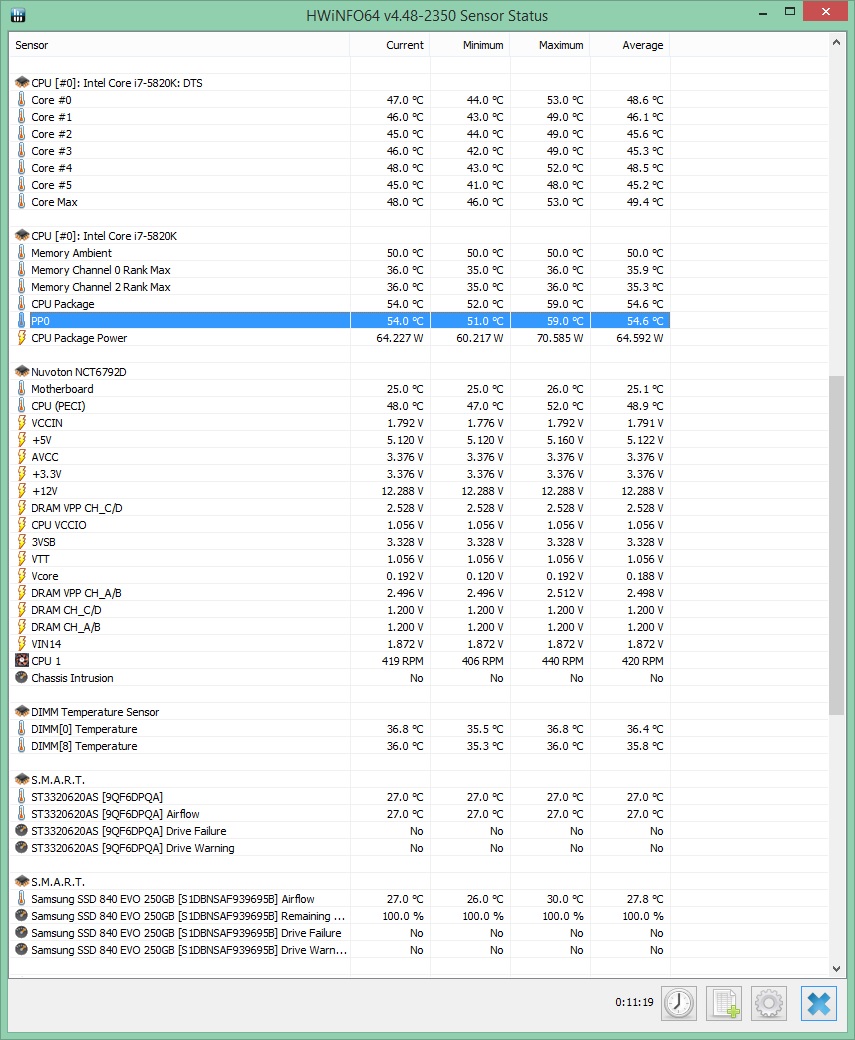
Task: Select the CPU VCCIO row
Action: tap(340, 525)
